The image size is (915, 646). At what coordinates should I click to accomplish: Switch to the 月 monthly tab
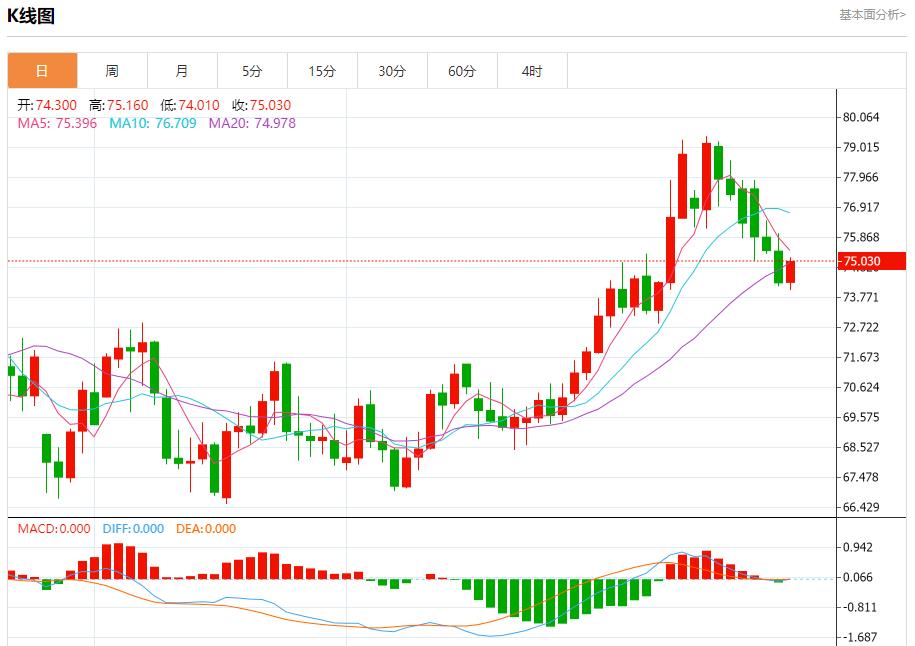click(x=182, y=71)
